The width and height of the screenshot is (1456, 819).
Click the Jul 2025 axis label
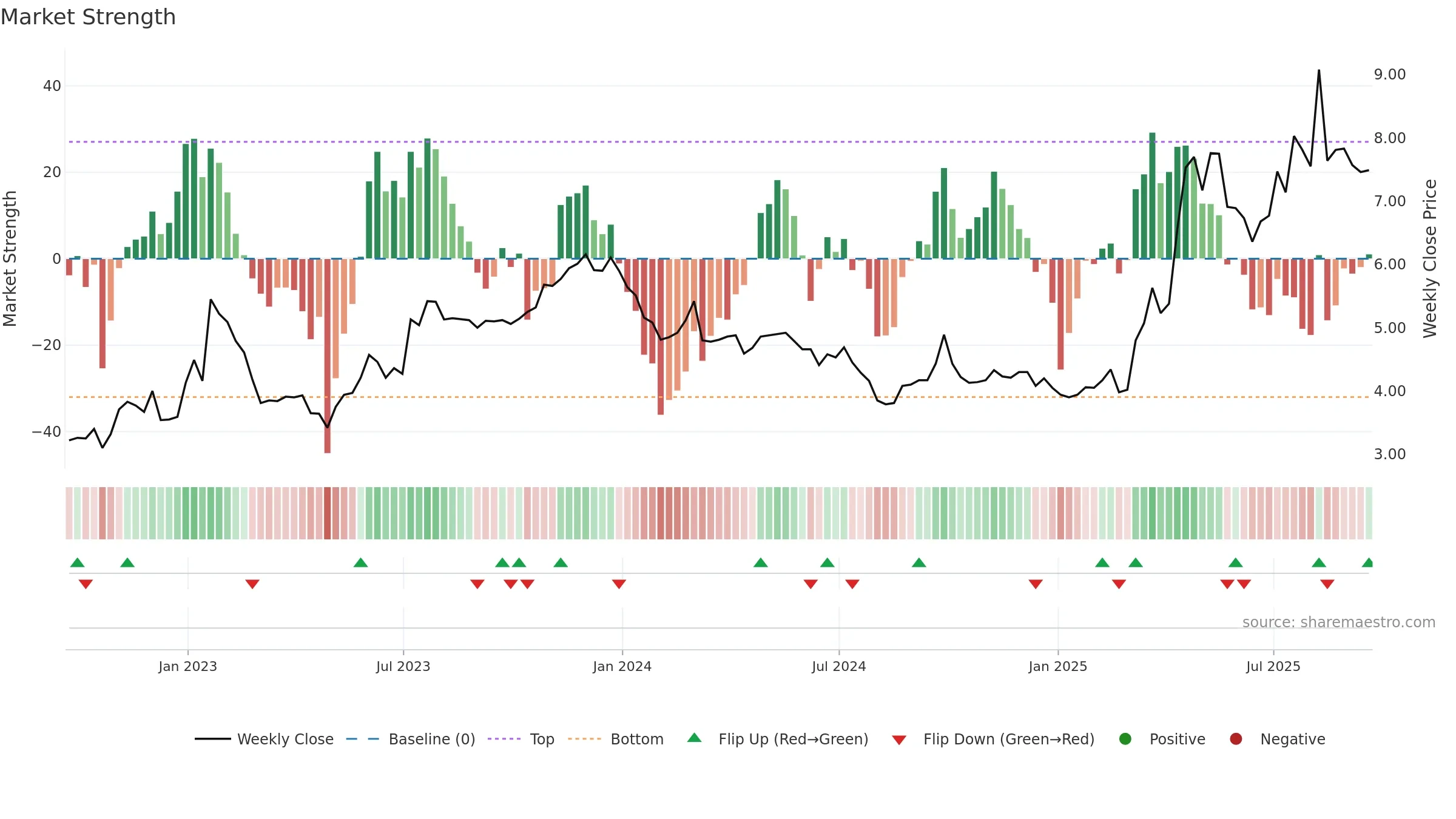coord(1273,666)
